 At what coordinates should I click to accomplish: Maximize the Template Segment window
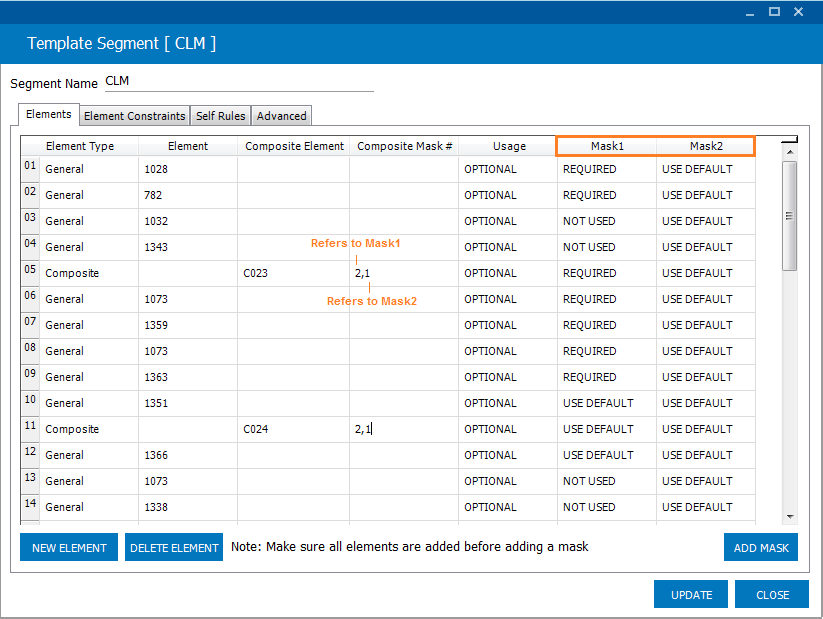(774, 12)
